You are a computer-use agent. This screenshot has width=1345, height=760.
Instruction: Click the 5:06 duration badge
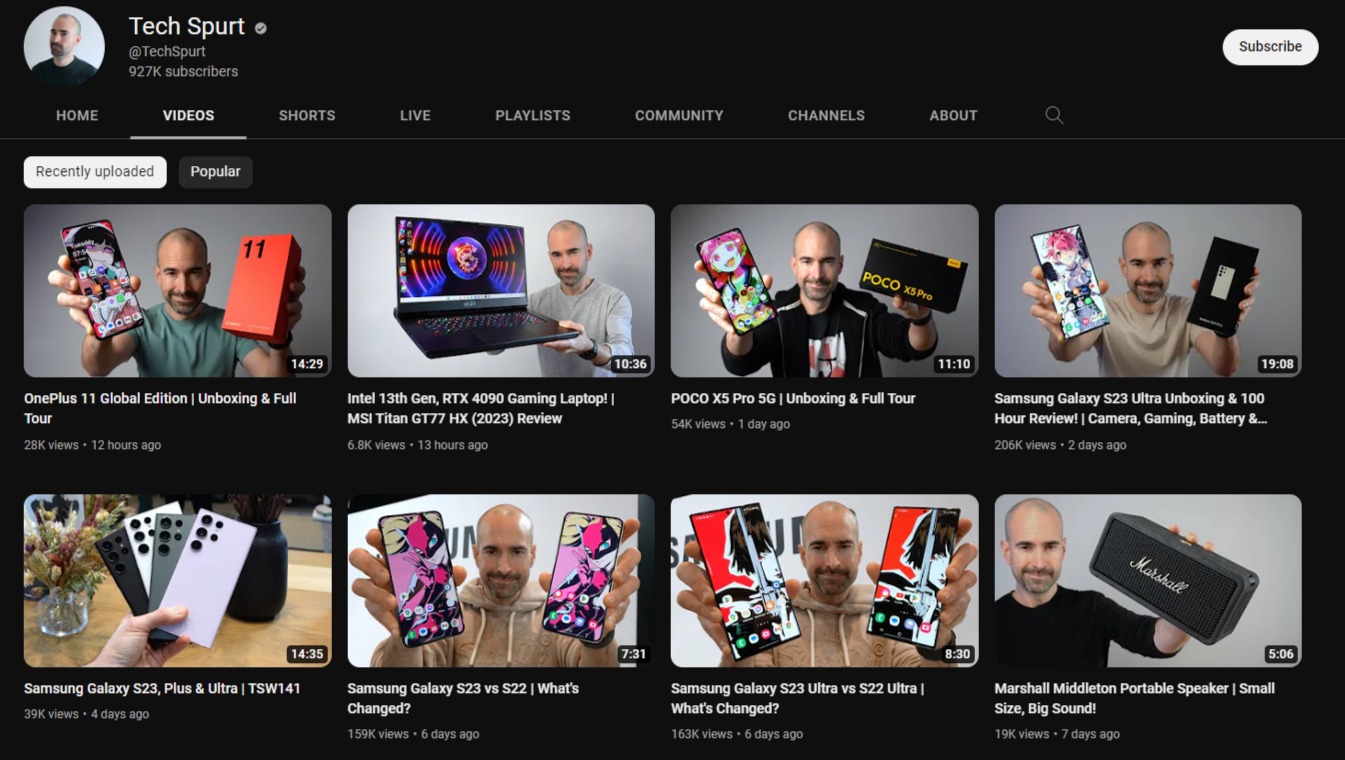tap(1281, 654)
